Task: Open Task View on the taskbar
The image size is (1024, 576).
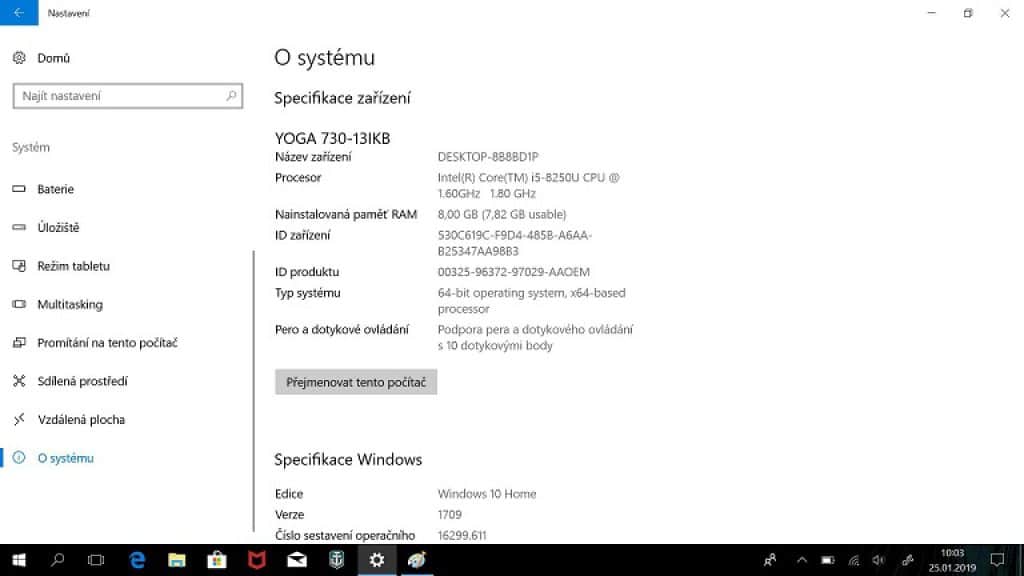Action: [x=96, y=560]
